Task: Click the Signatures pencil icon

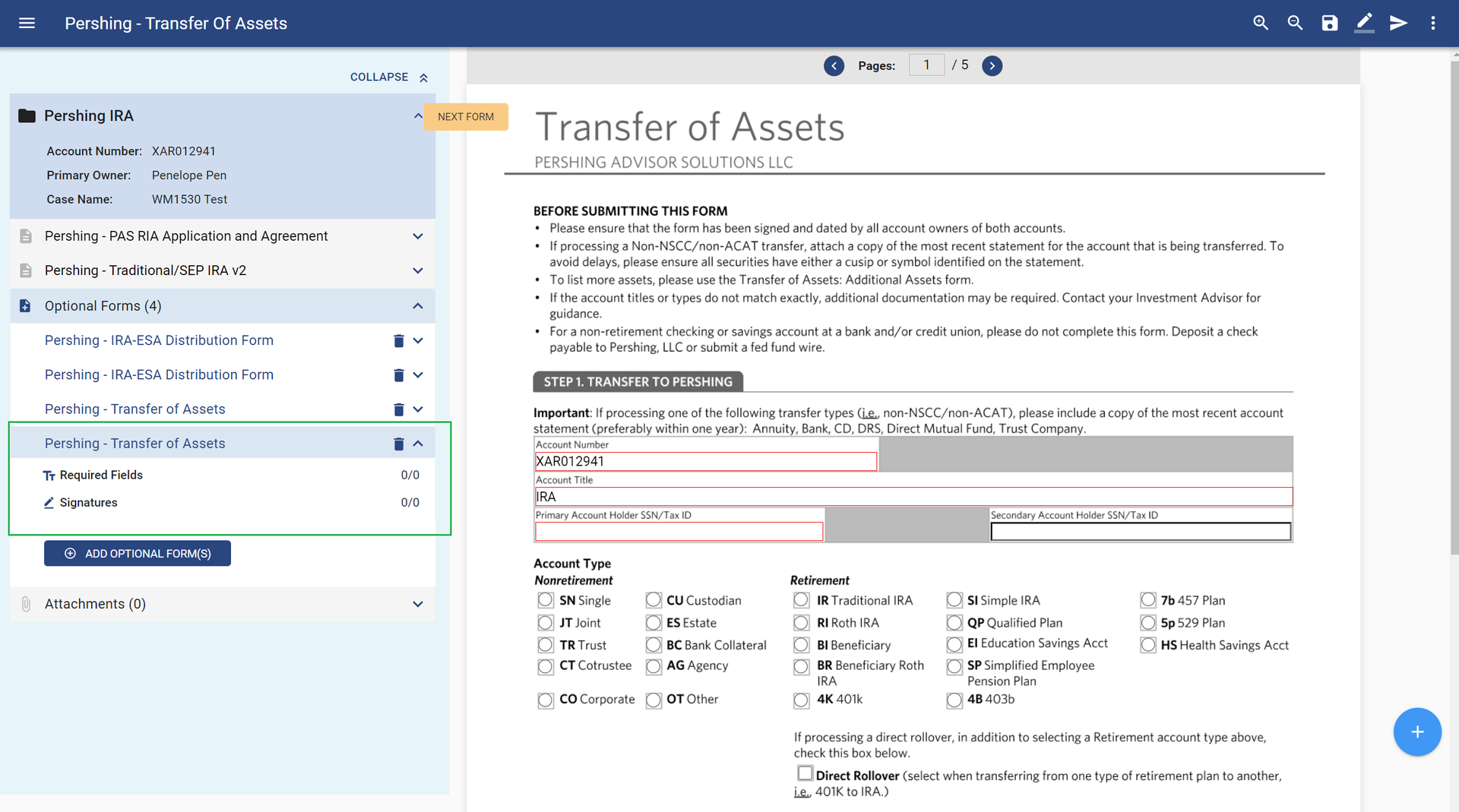Action: click(49, 503)
